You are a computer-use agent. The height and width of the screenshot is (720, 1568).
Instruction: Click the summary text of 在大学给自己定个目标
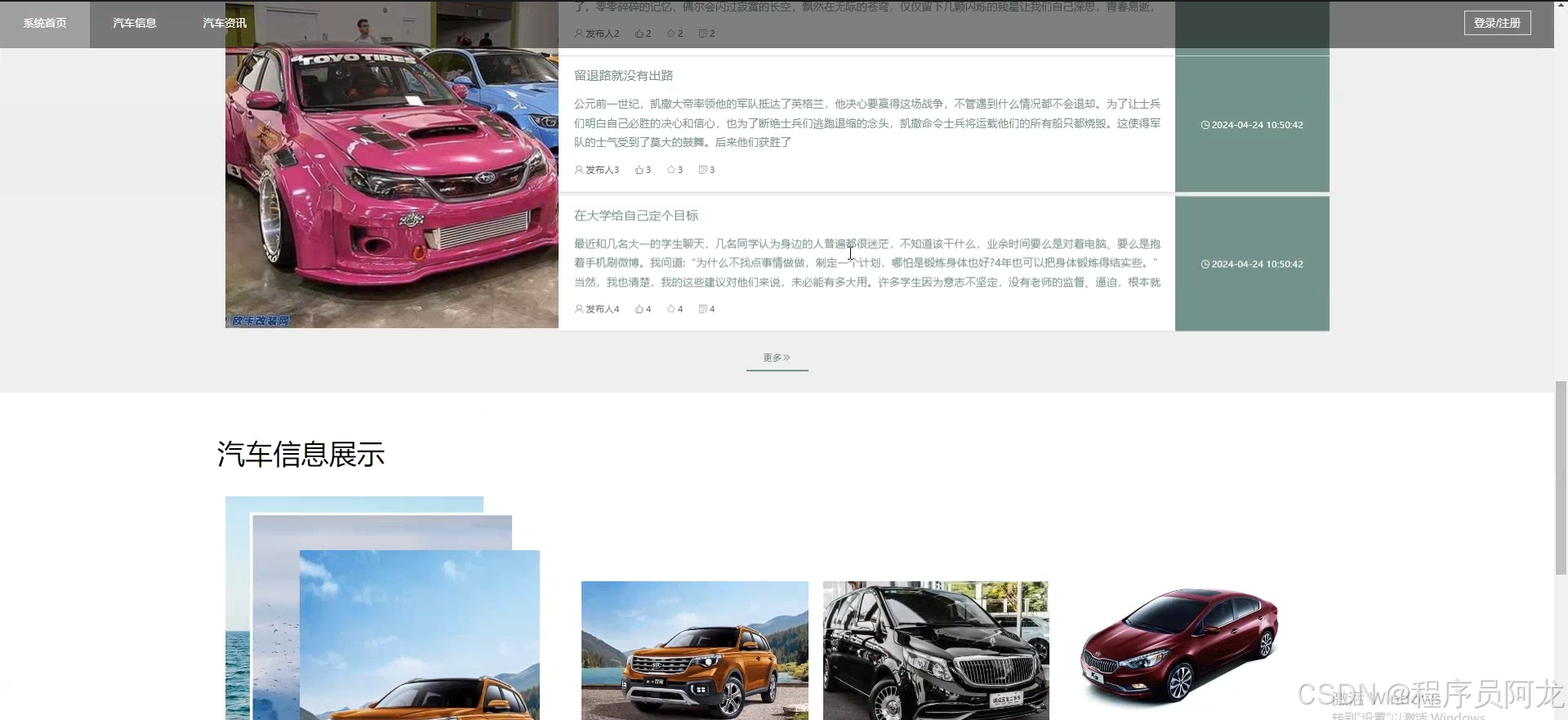(867, 263)
